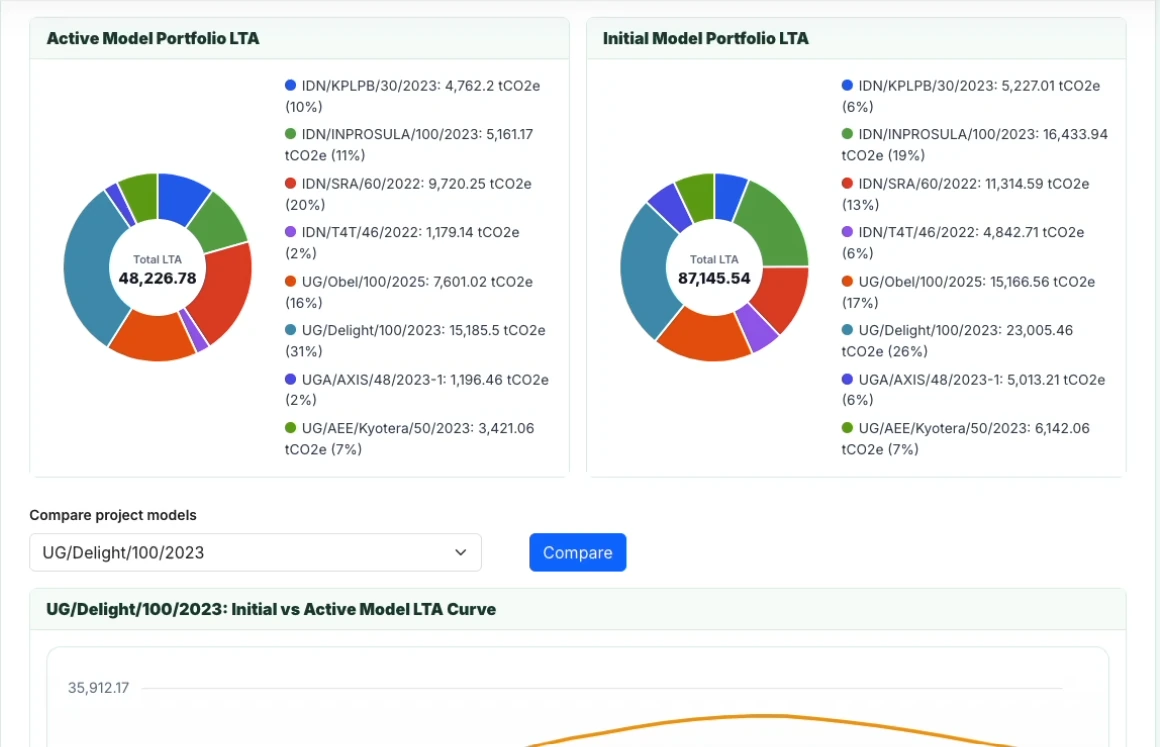Select the UGA/AXIS 5,013.21 legend entry
This screenshot has height=747, width=1160.
974,390
